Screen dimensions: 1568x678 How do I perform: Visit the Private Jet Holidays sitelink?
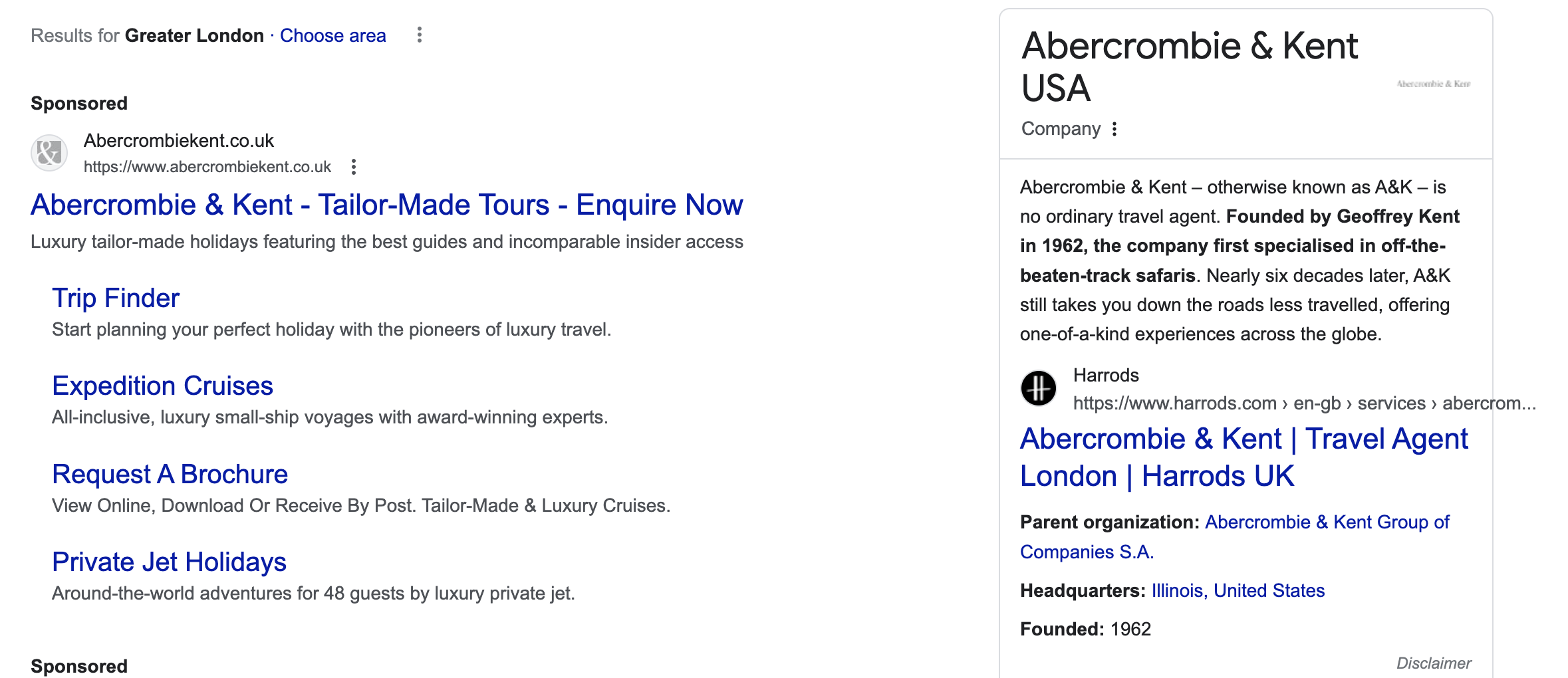(169, 562)
